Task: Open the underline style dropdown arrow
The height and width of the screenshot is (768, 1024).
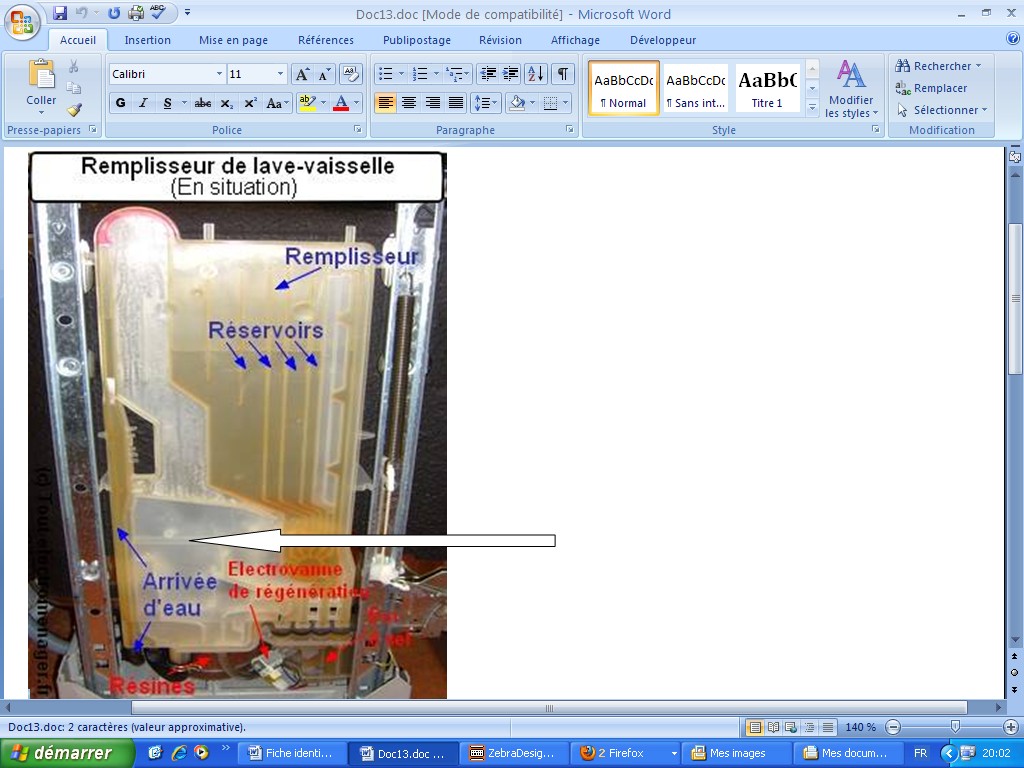Action: [184, 103]
